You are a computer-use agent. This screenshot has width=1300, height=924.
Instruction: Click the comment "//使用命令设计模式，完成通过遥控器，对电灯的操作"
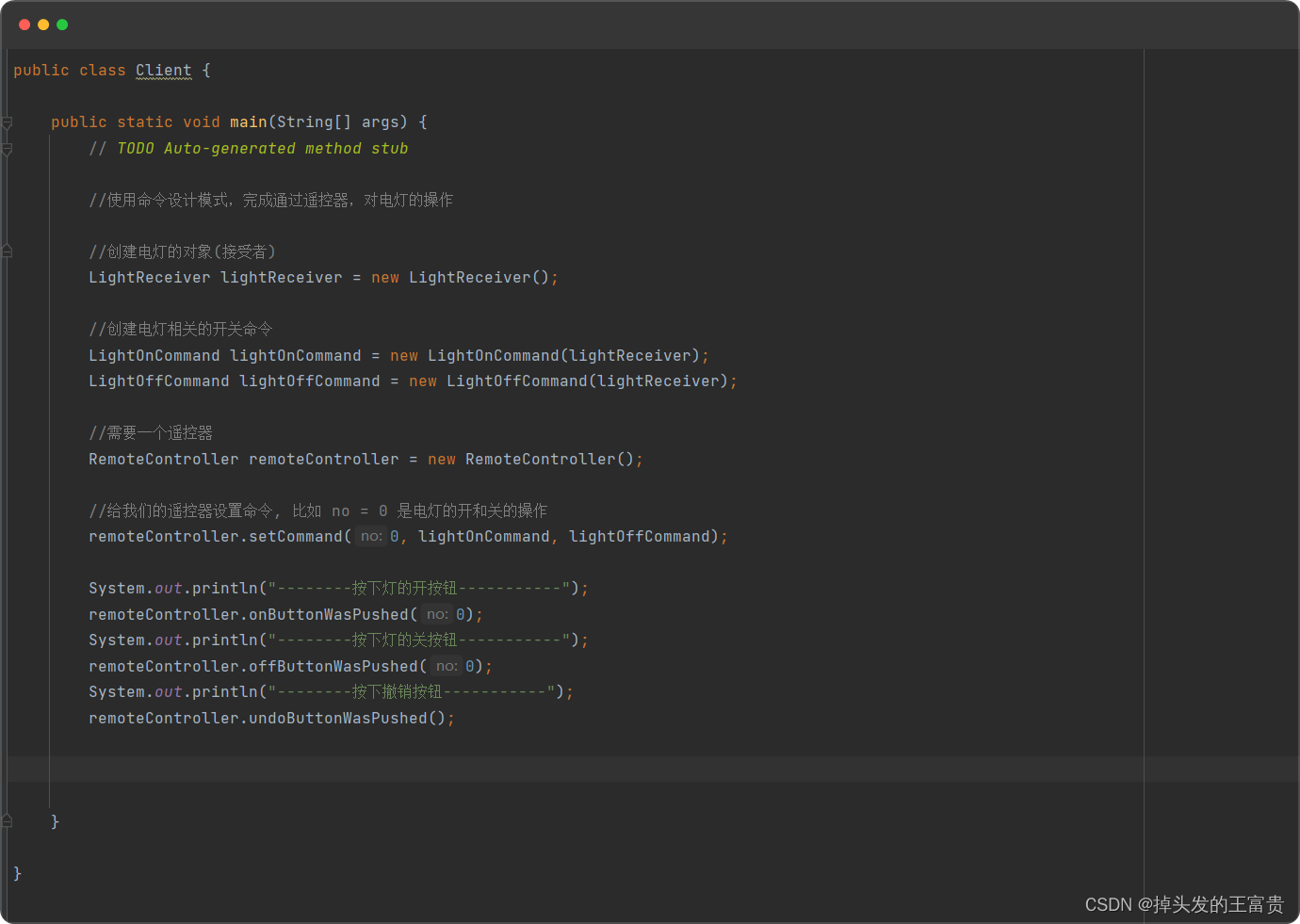(x=271, y=200)
